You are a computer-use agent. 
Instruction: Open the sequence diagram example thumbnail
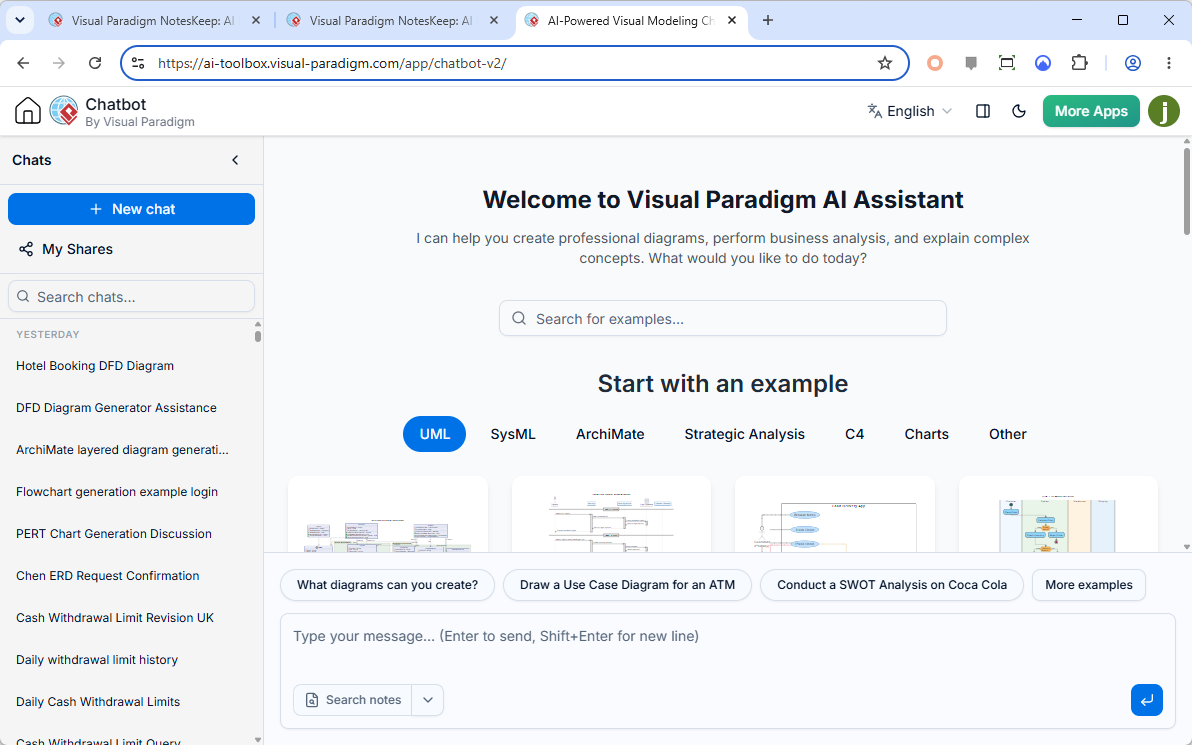click(611, 515)
